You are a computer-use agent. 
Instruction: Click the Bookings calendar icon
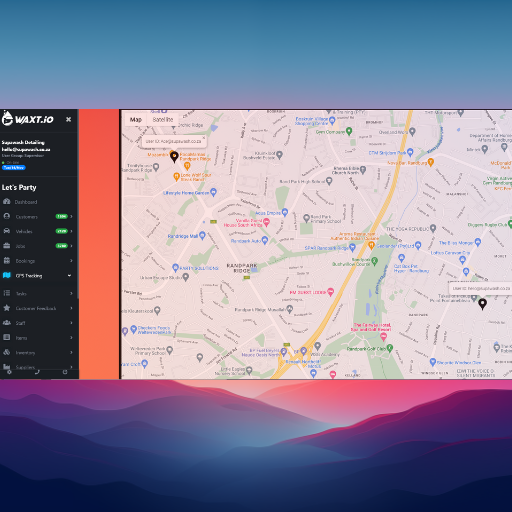(7, 260)
